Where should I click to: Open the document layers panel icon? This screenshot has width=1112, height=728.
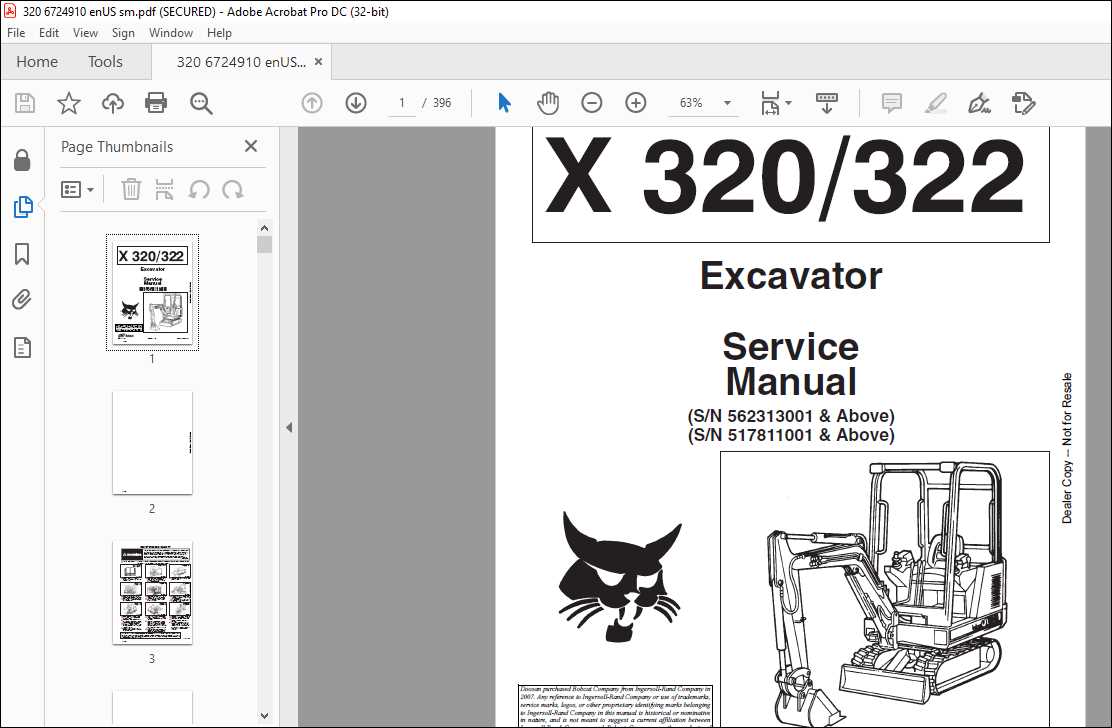tap(22, 347)
